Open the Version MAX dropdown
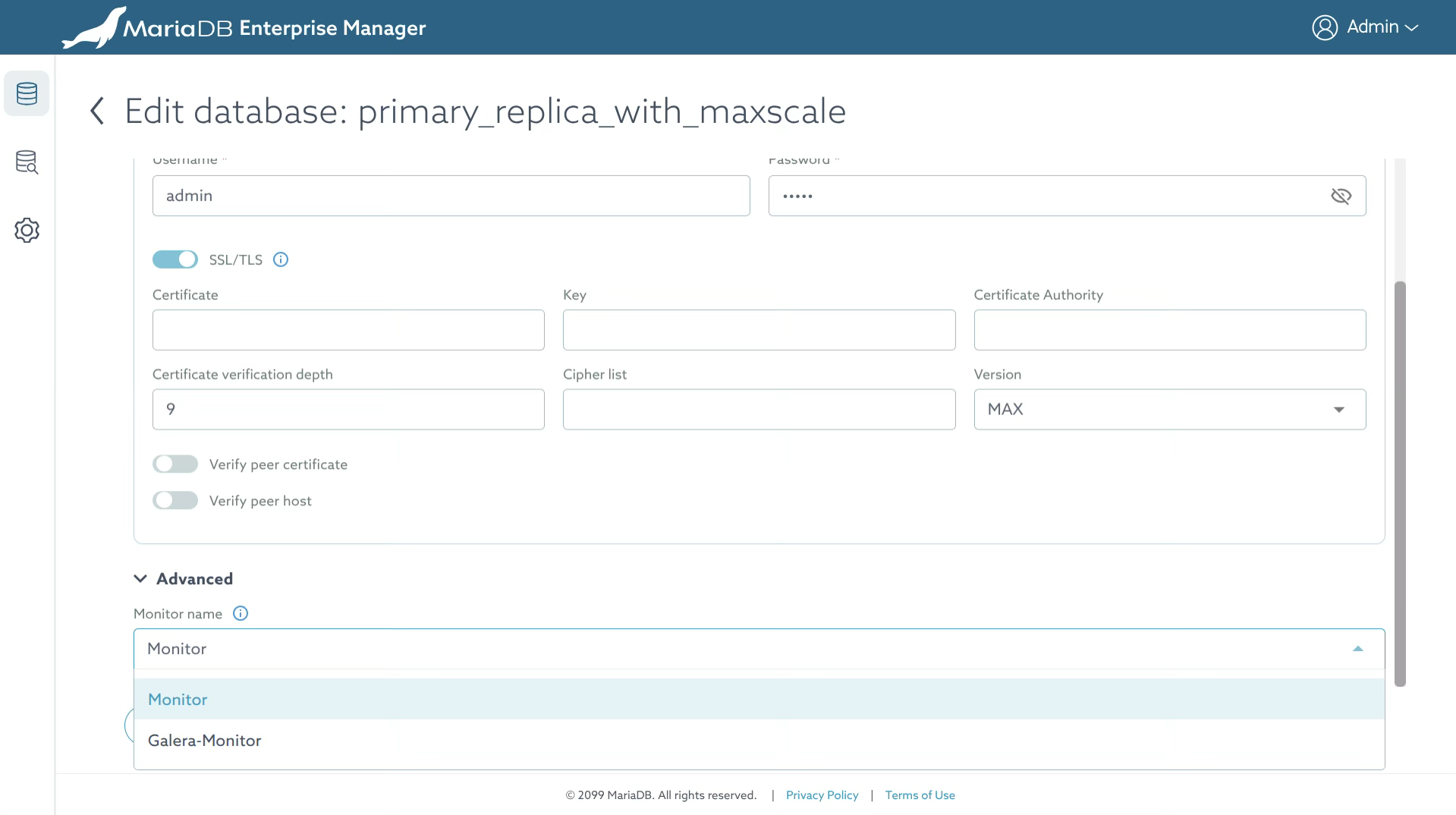Viewport: 1456px width, 815px height. (x=1169, y=410)
